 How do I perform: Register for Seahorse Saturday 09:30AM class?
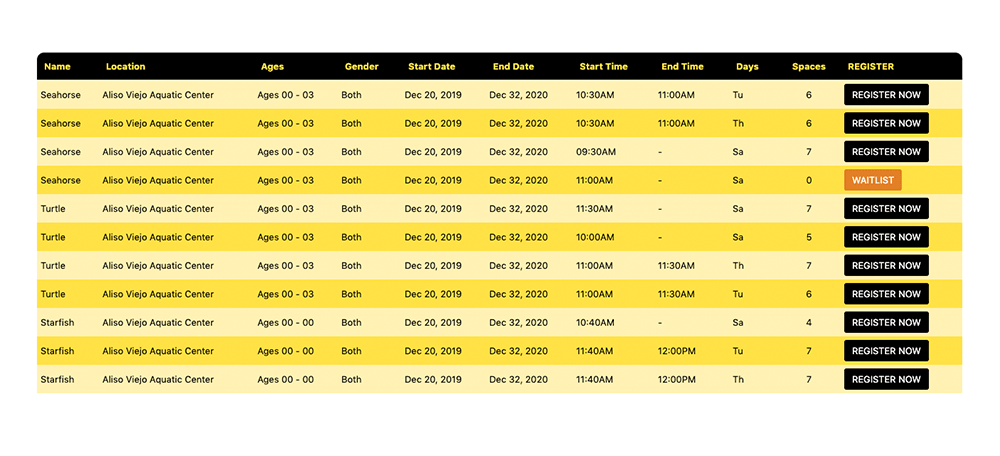click(886, 152)
